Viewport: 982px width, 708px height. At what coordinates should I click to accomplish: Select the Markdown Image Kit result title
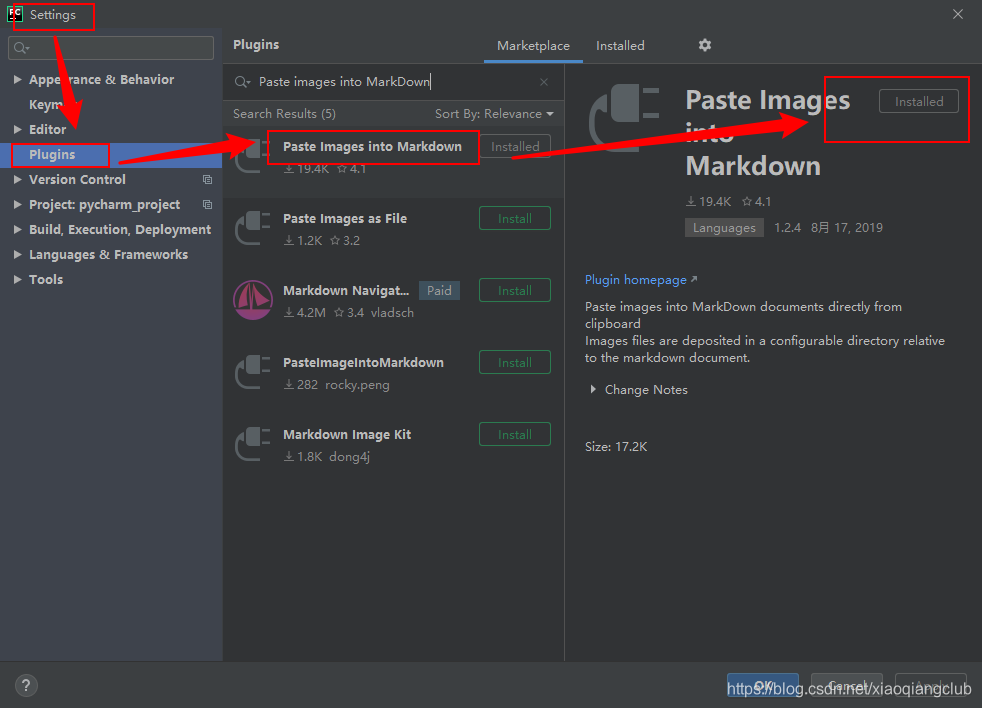(347, 435)
